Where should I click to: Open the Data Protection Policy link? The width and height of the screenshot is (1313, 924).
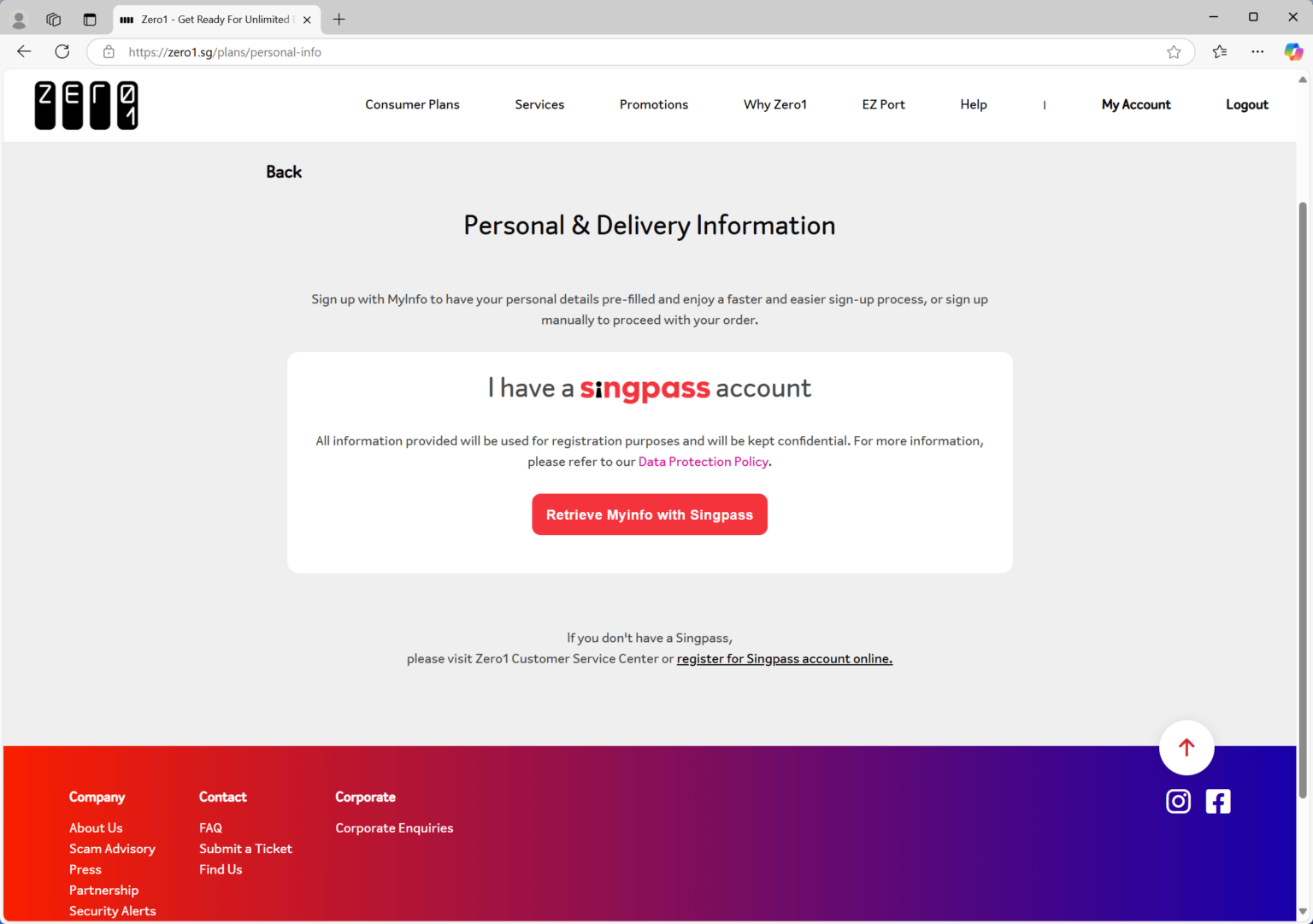pos(703,462)
